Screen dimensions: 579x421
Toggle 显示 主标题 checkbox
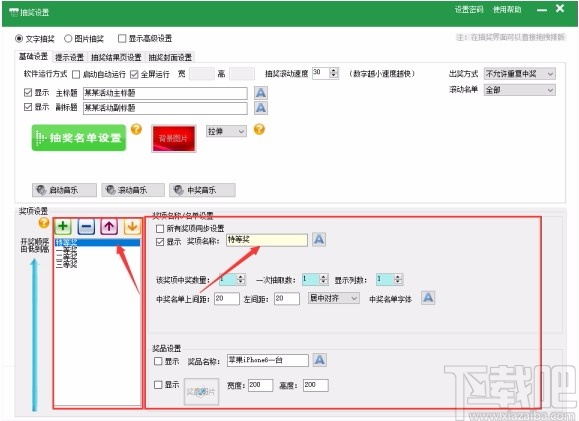[x=28, y=92]
